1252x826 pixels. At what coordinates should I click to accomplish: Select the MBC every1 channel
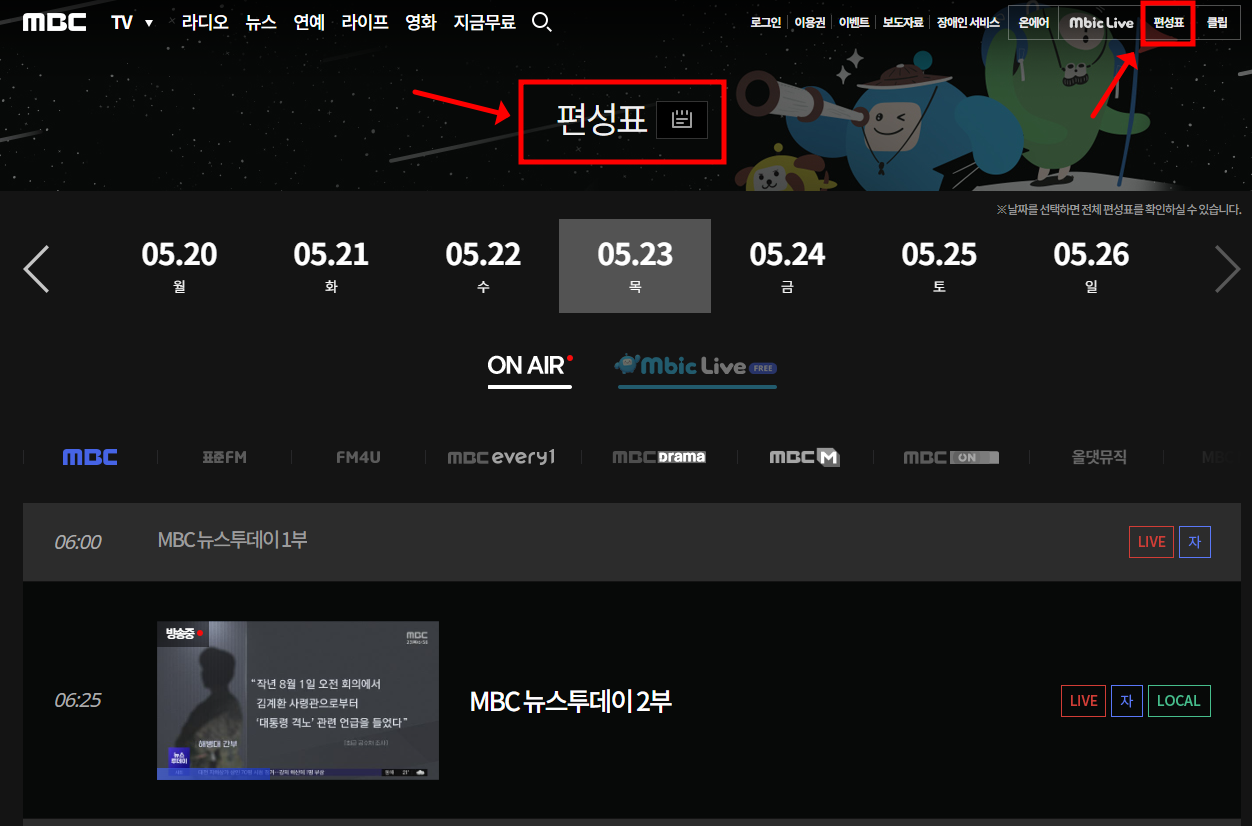pyautogui.click(x=501, y=457)
